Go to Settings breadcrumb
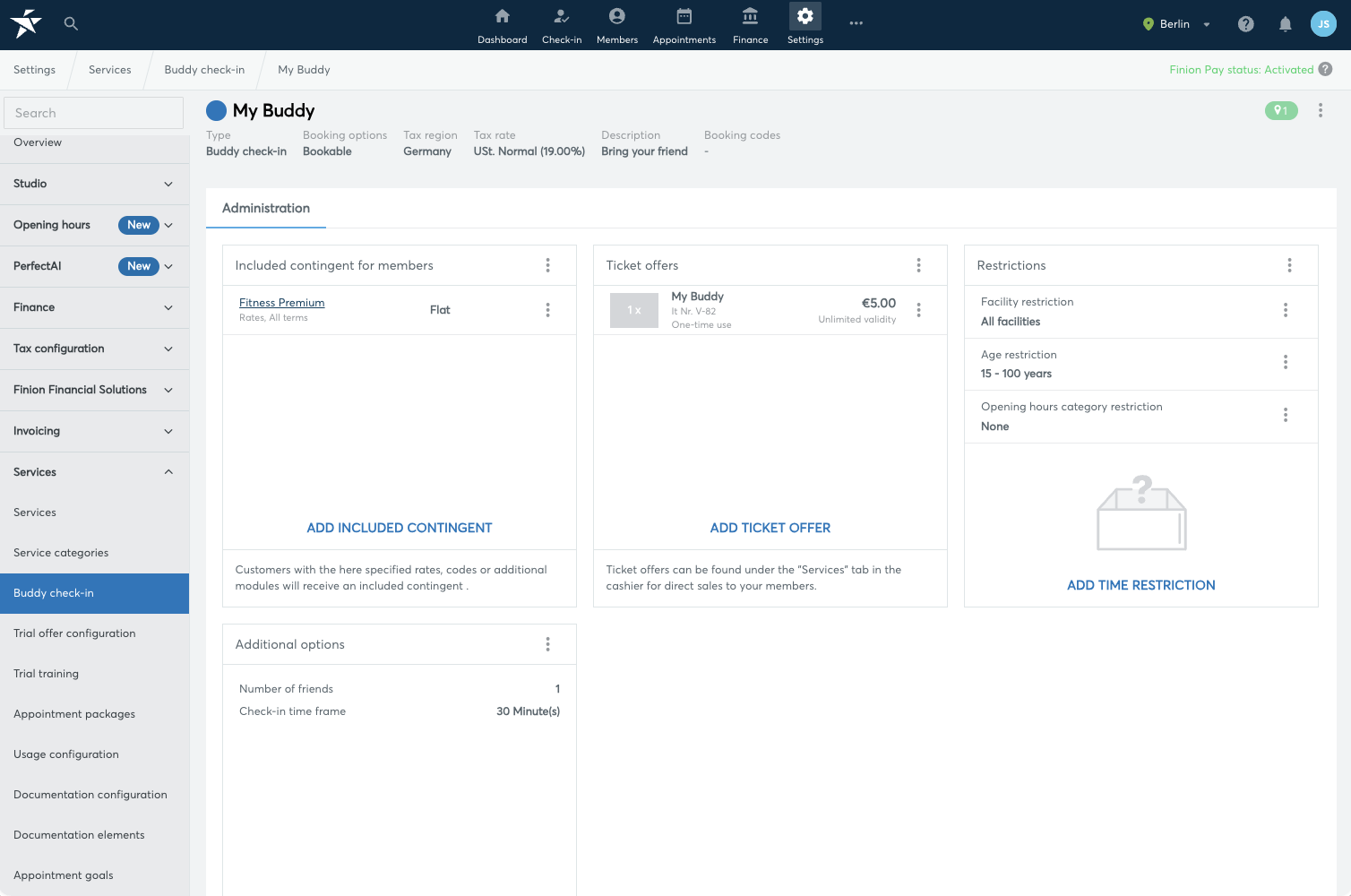 34,70
